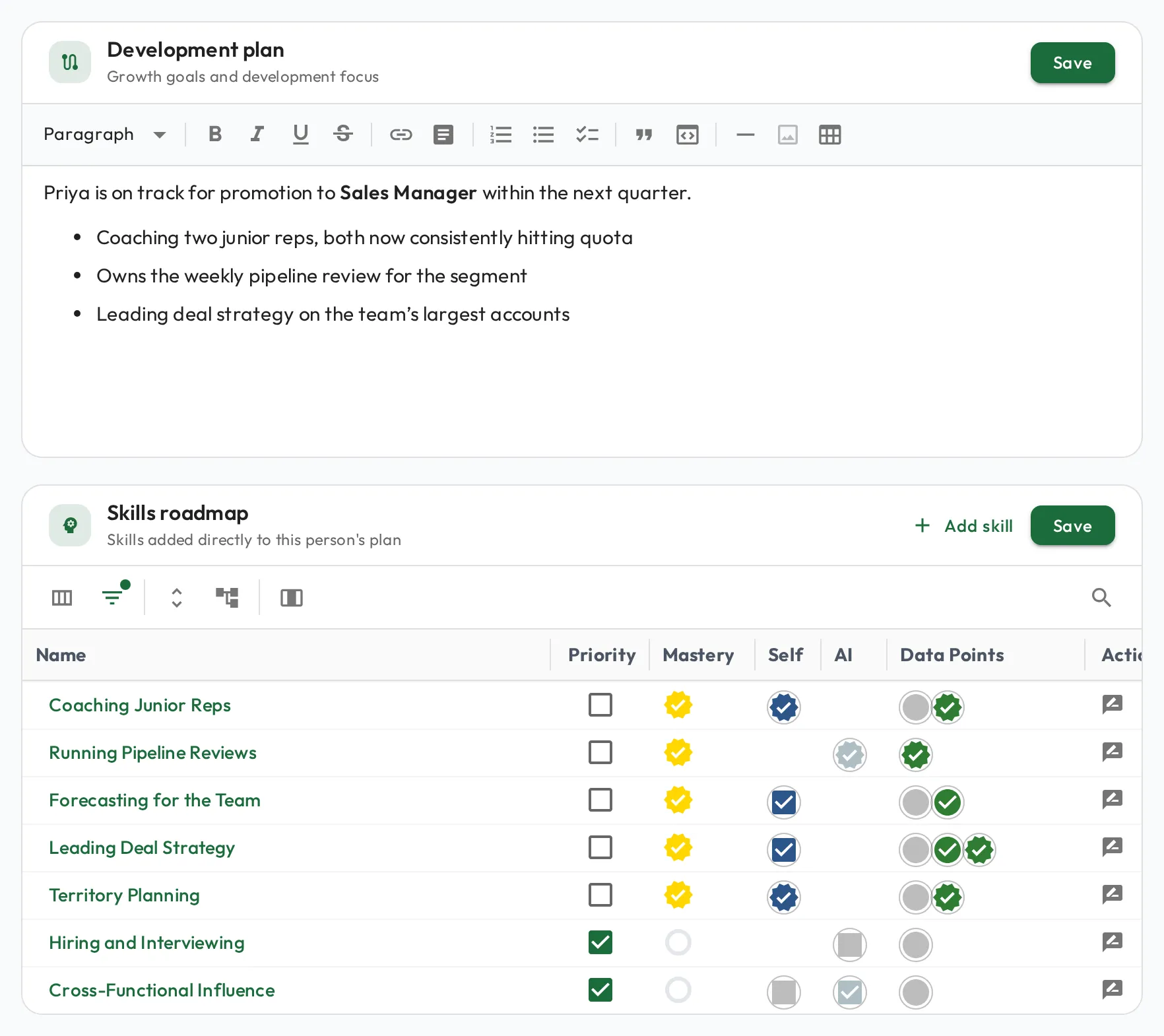Viewport: 1164px width, 1036px height.
Task: Insert a bulleted list
Action: (x=544, y=135)
